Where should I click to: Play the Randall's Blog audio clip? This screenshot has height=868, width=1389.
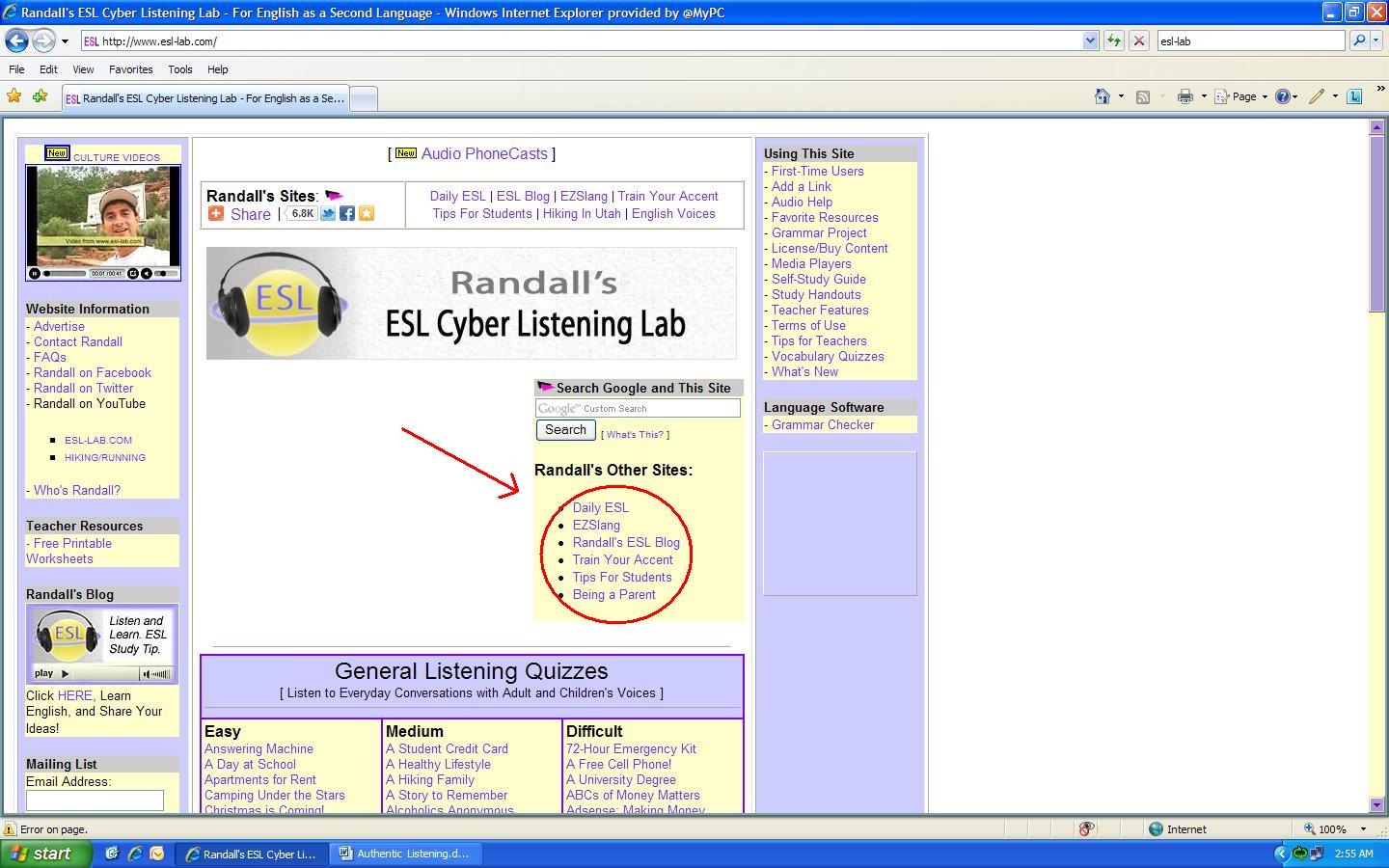[x=65, y=673]
